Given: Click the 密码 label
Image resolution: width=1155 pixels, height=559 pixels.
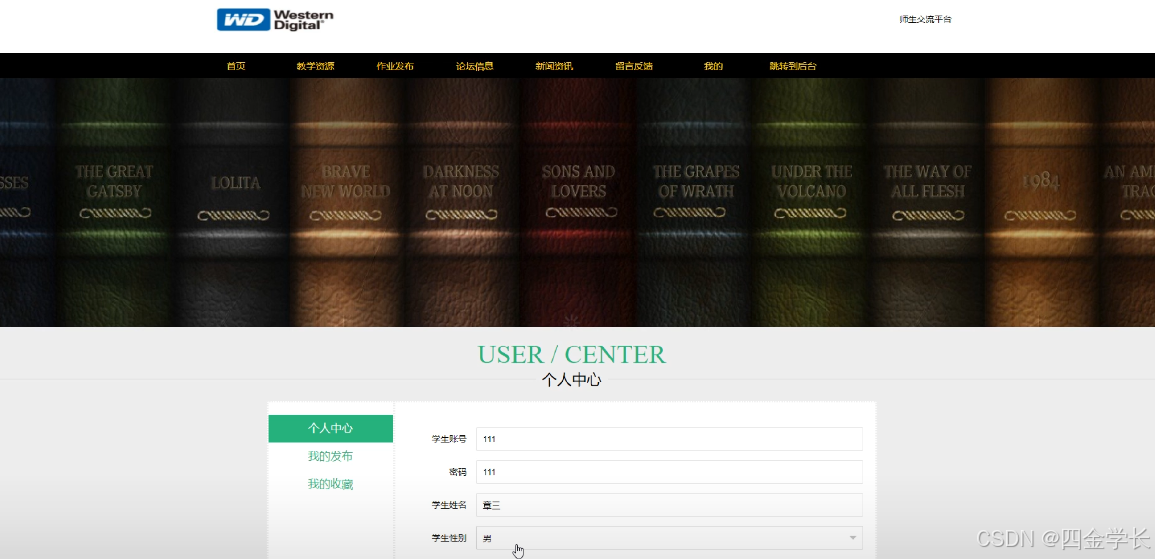Looking at the screenshot, I should 457,472.
